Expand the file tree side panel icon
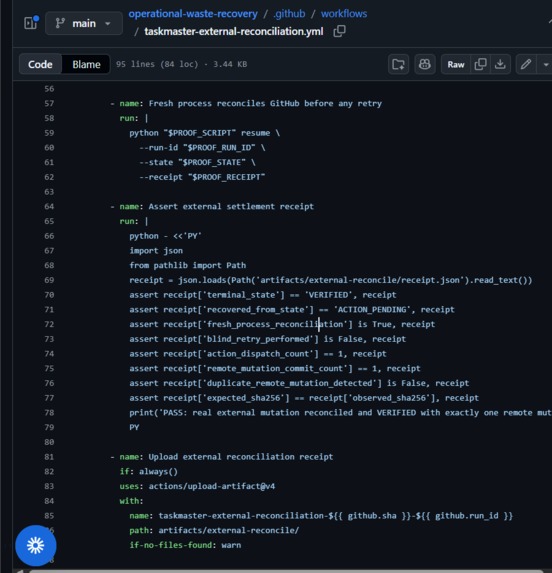Image resolution: width=552 pixels, height=573 pixels. pos(31,23)
